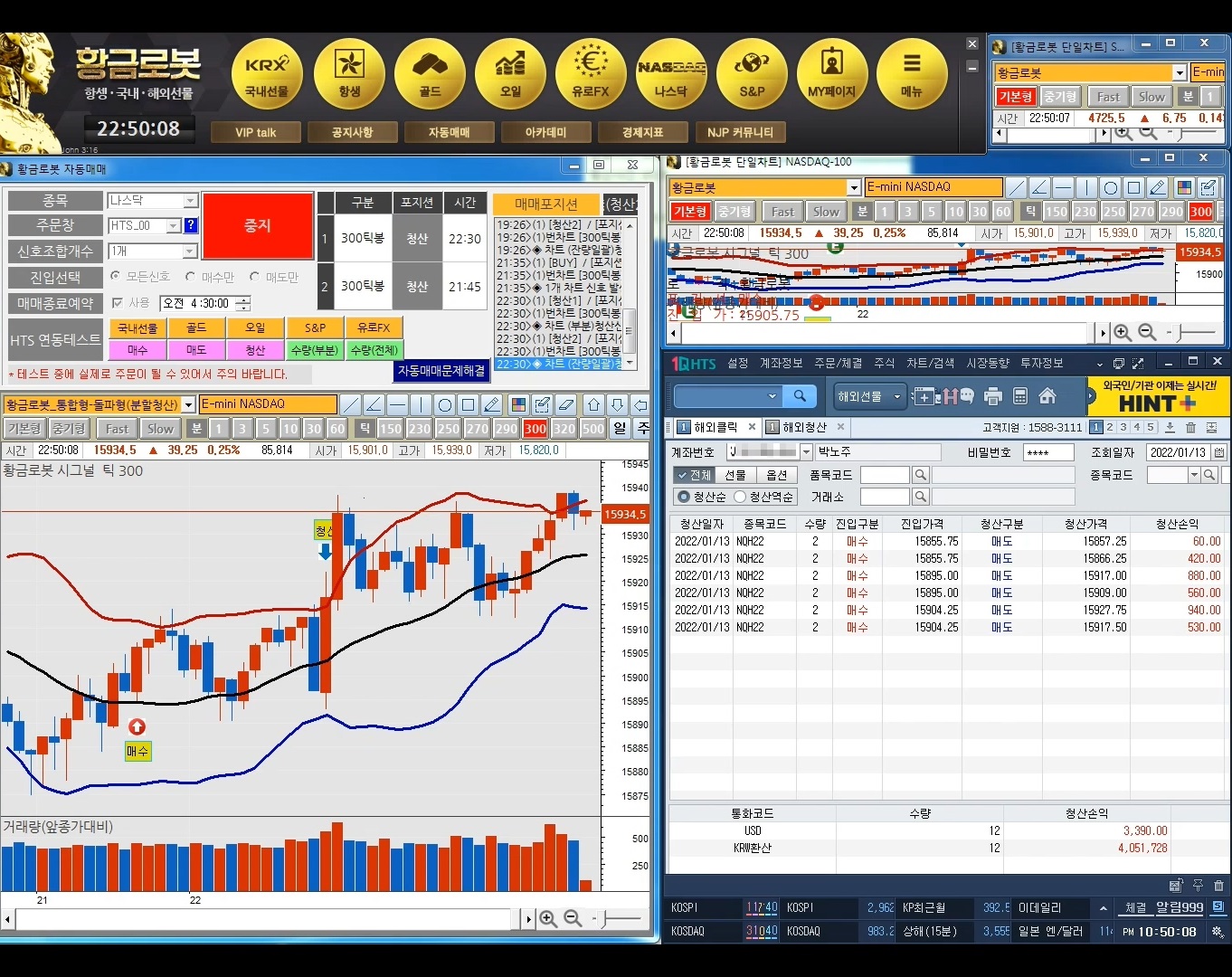This screenshot has width=1232, height=977.
Task: Expand the 계좌번호 account dropdown
Action: pyautogui.click(x=806, y=452)
